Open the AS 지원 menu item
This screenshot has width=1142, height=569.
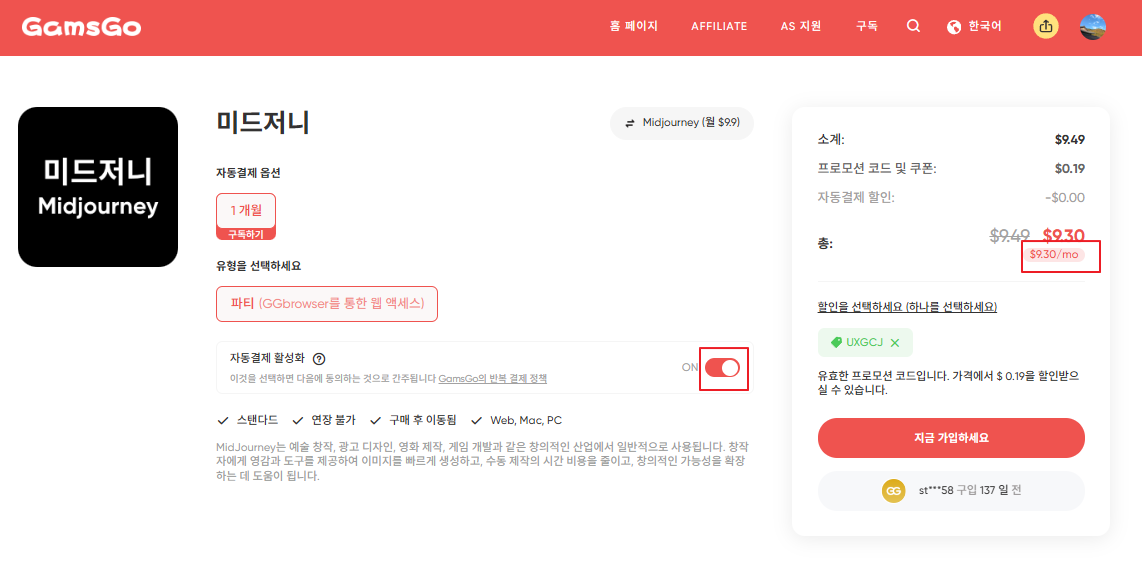click(x=801, y=26)
